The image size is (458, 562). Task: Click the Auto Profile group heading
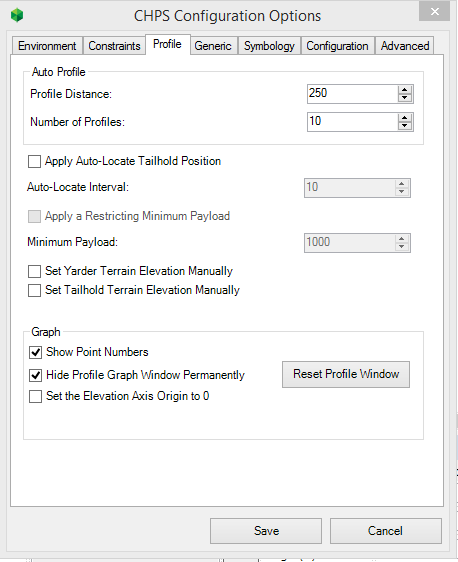tap(58, 72)
